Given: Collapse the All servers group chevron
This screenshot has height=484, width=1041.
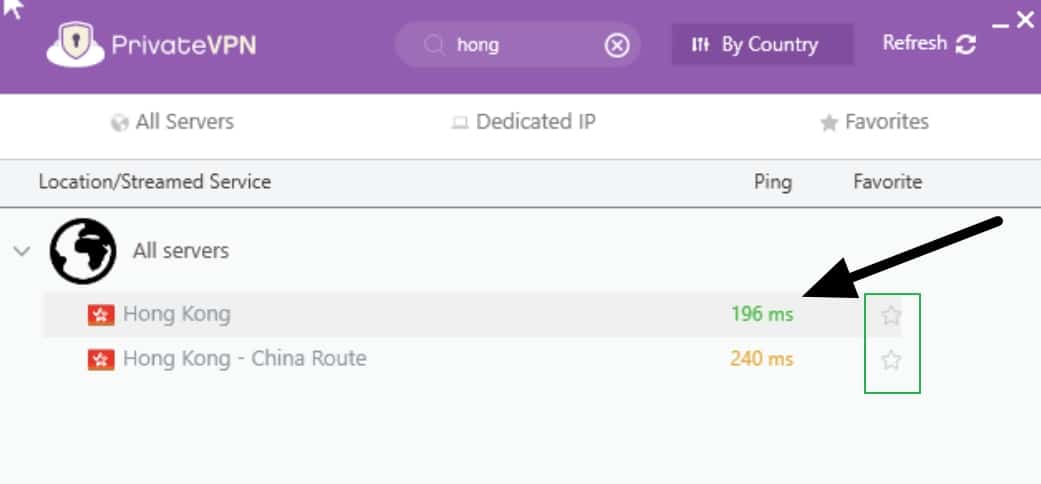Looking at the screenshot, I should (x=23, y=251).
